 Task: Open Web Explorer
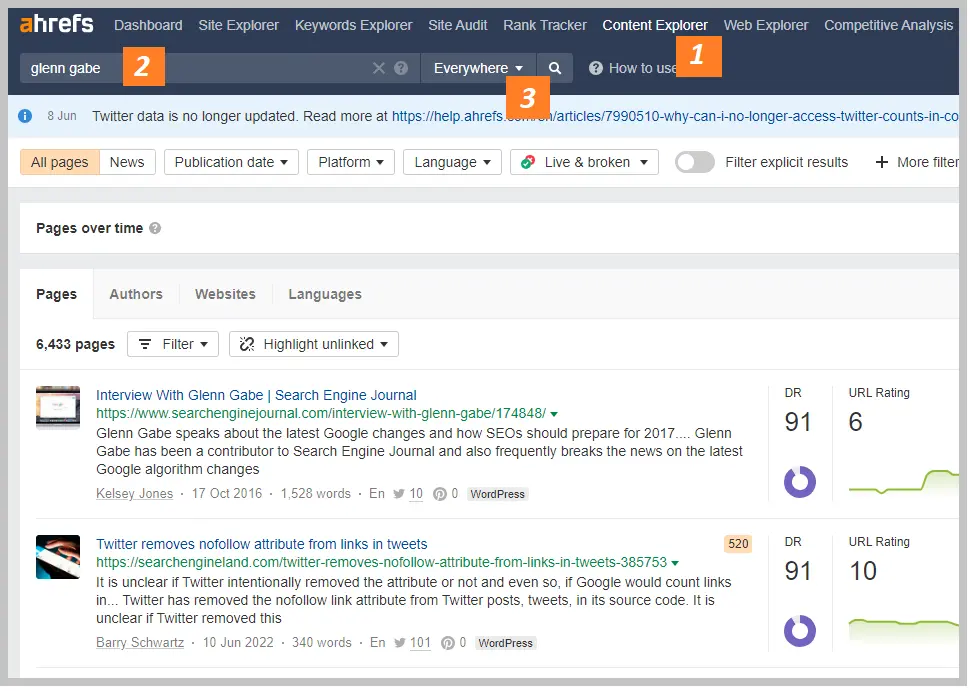766,25
